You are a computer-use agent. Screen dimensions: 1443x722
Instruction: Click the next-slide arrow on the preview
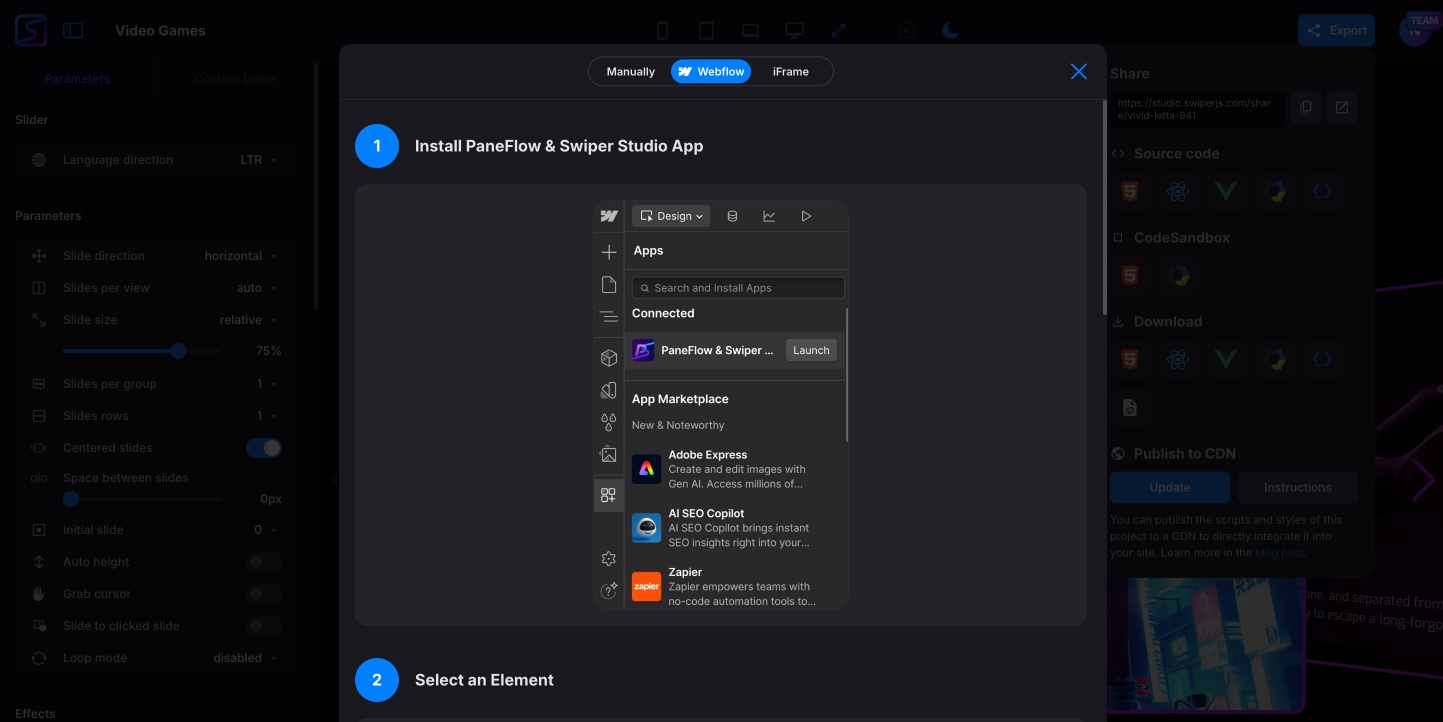click(x=1422, y=480)
